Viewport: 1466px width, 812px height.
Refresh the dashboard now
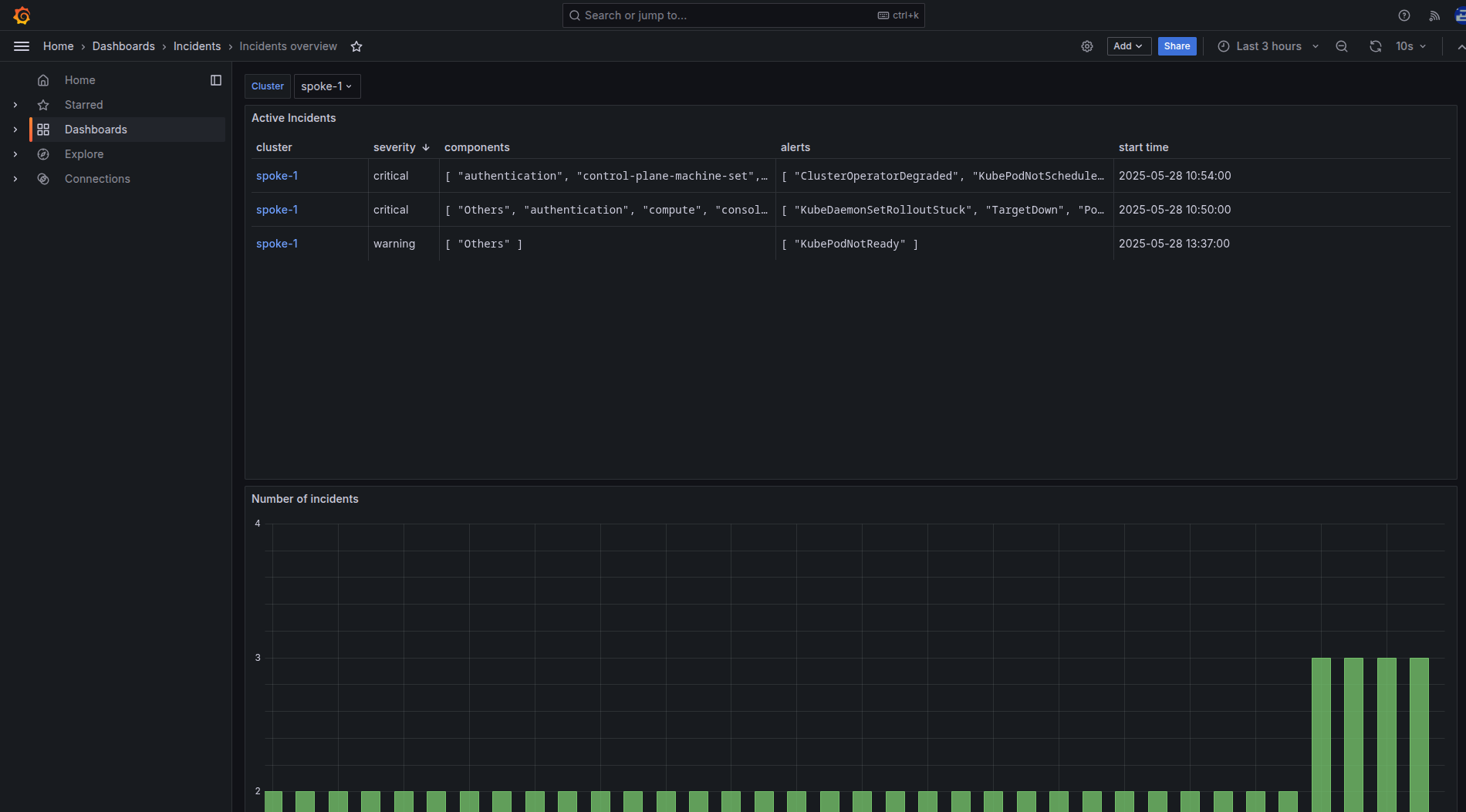coord(1375,46)
